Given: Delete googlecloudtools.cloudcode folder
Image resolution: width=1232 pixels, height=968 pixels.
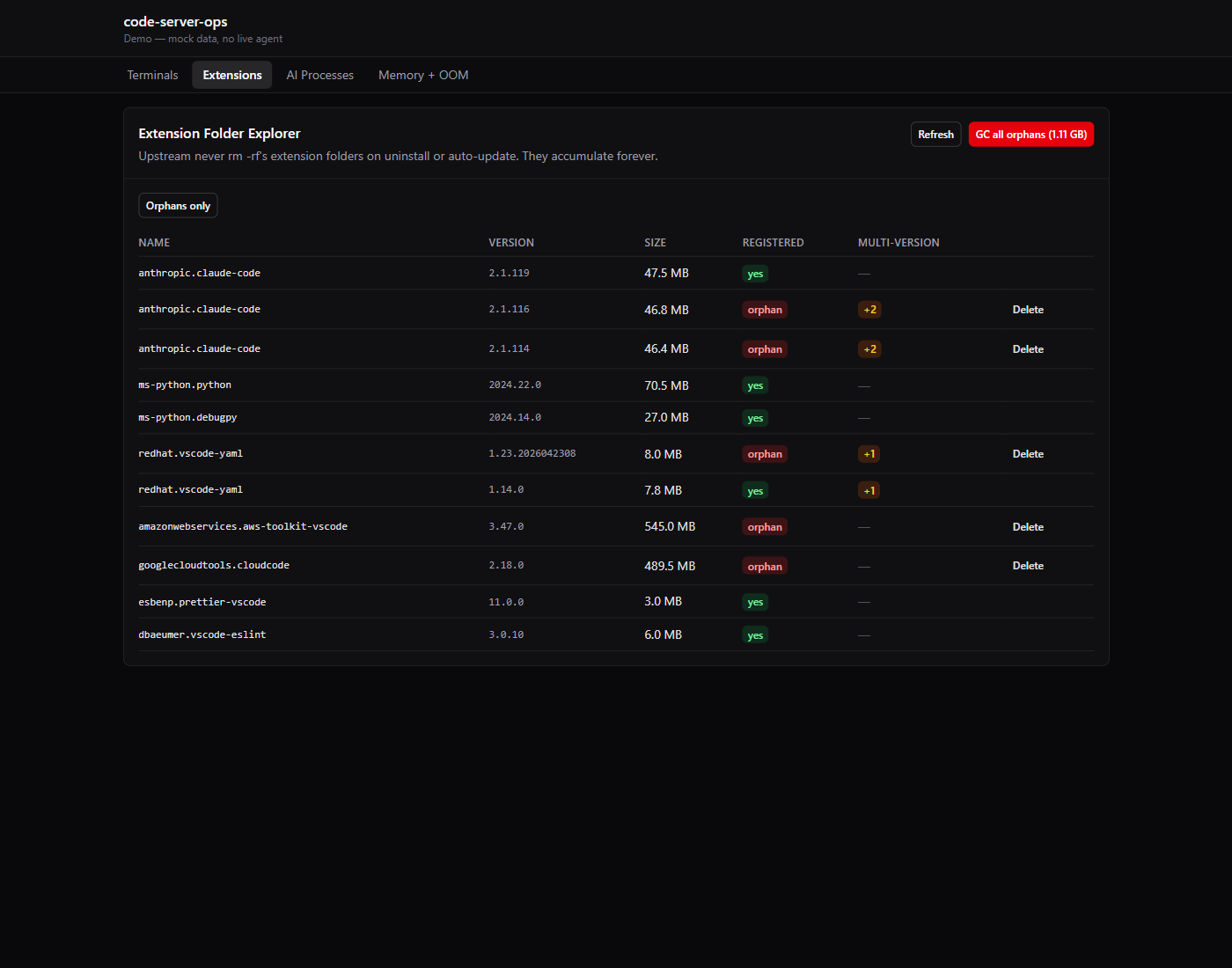Looking at the screenshot, I should (1028, 566).
